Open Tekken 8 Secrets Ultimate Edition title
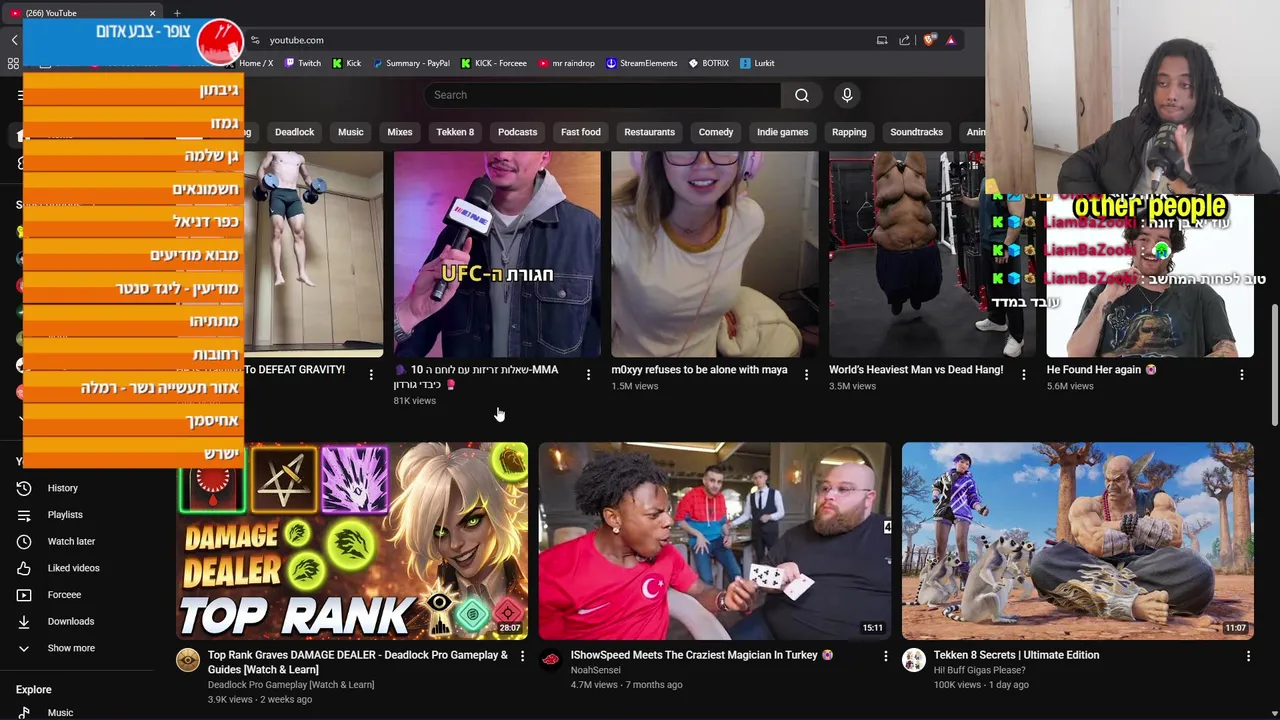1280x720 pixels. tap(1016, 655)
